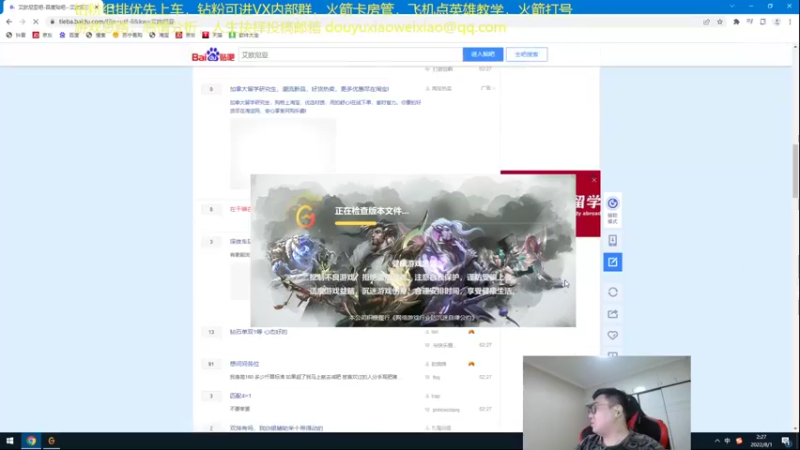Stop loading the page with the X button
This screenshot has height=450, width=800.
click(x=36, y=22)
